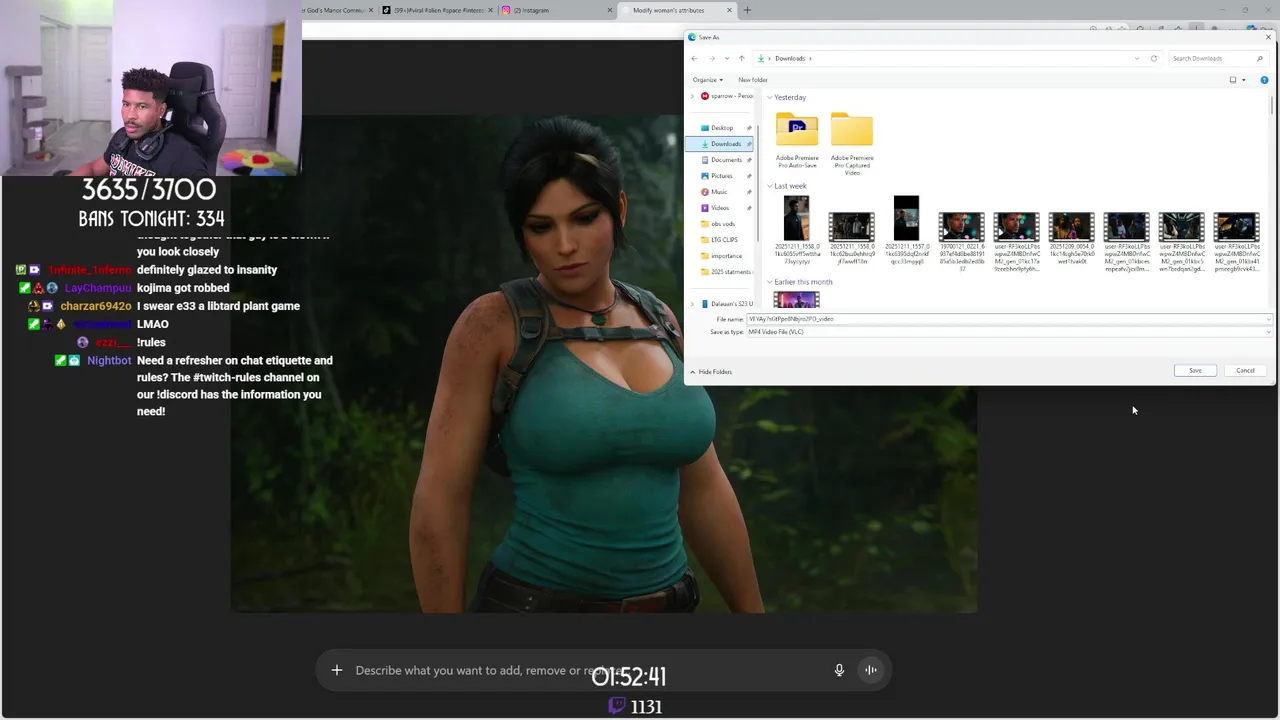Screen dimensions: 1280x720
Task: Select video file 20251209_0054
Action: click(1071, 237)
